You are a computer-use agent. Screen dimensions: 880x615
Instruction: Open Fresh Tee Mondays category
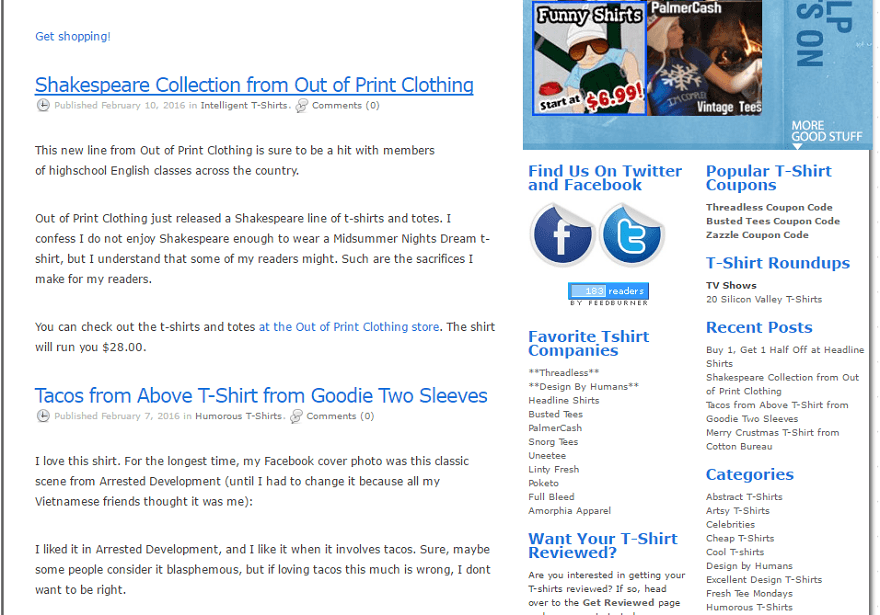pos(749,593)
